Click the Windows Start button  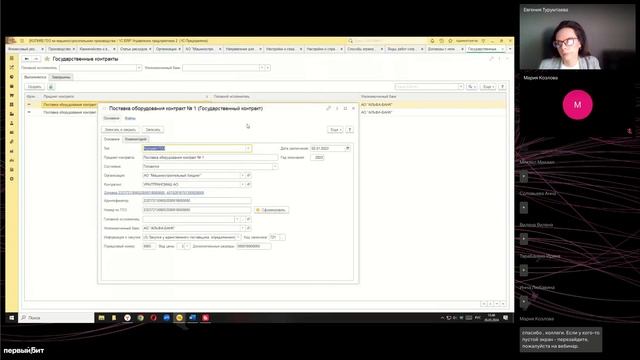(12, 317)
